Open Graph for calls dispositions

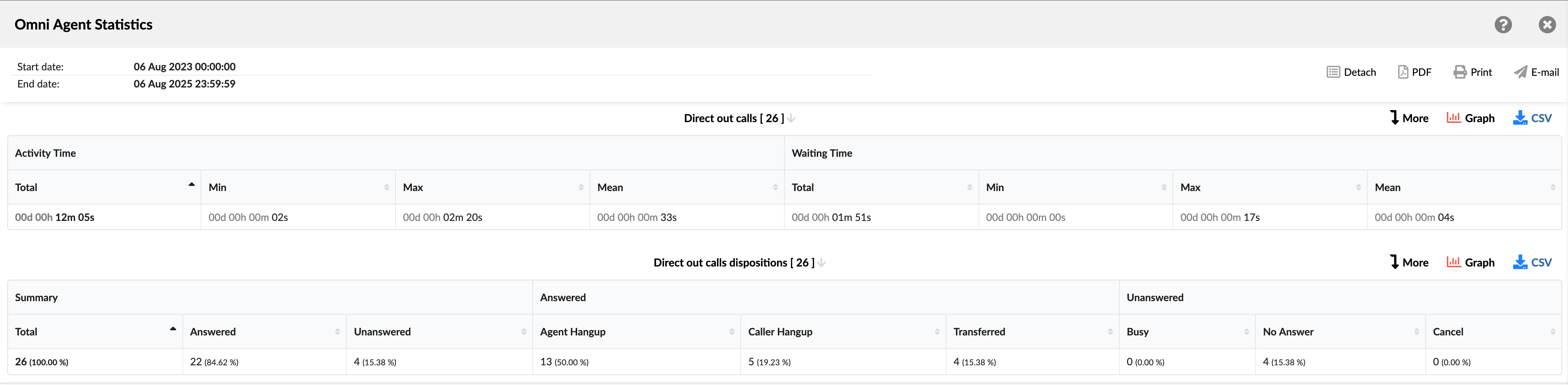click(x=1470, y=262)
